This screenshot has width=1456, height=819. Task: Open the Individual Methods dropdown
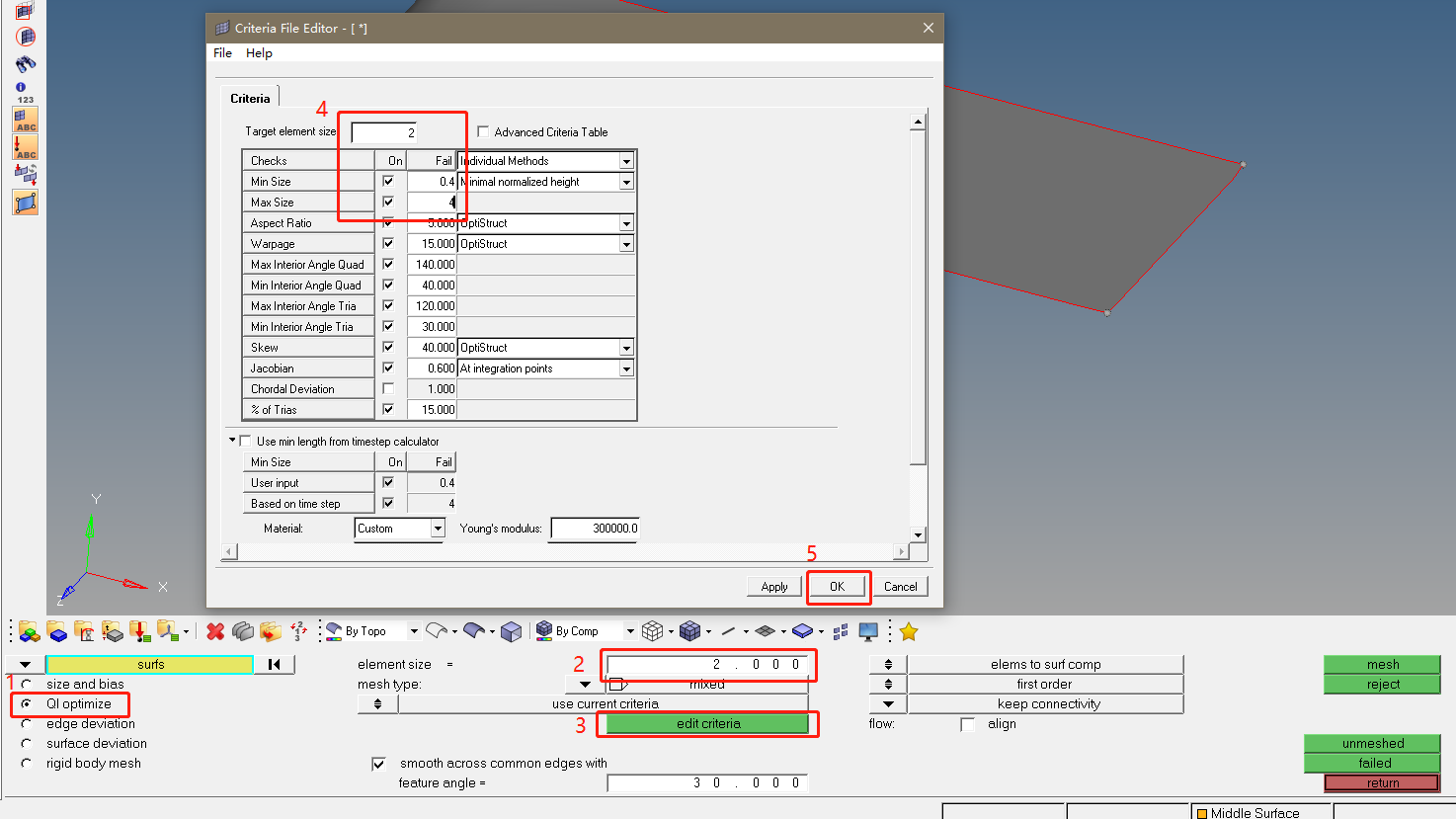(x=626, y=161)
